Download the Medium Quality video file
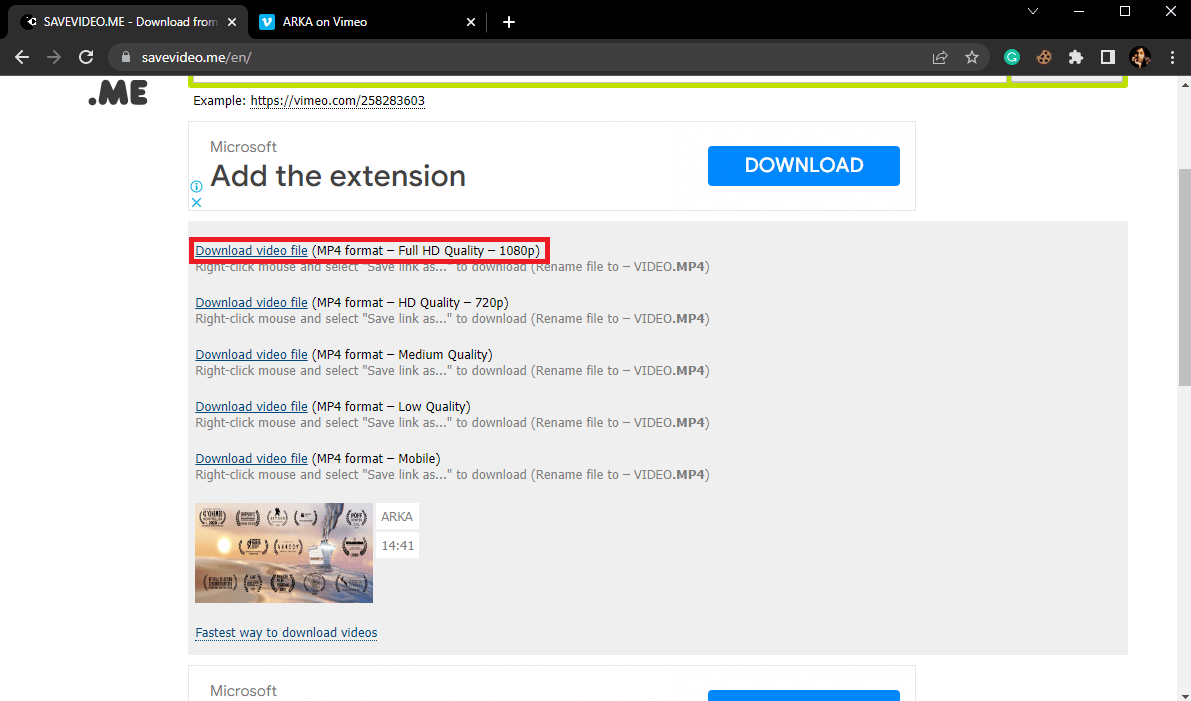 pos(251,355)
